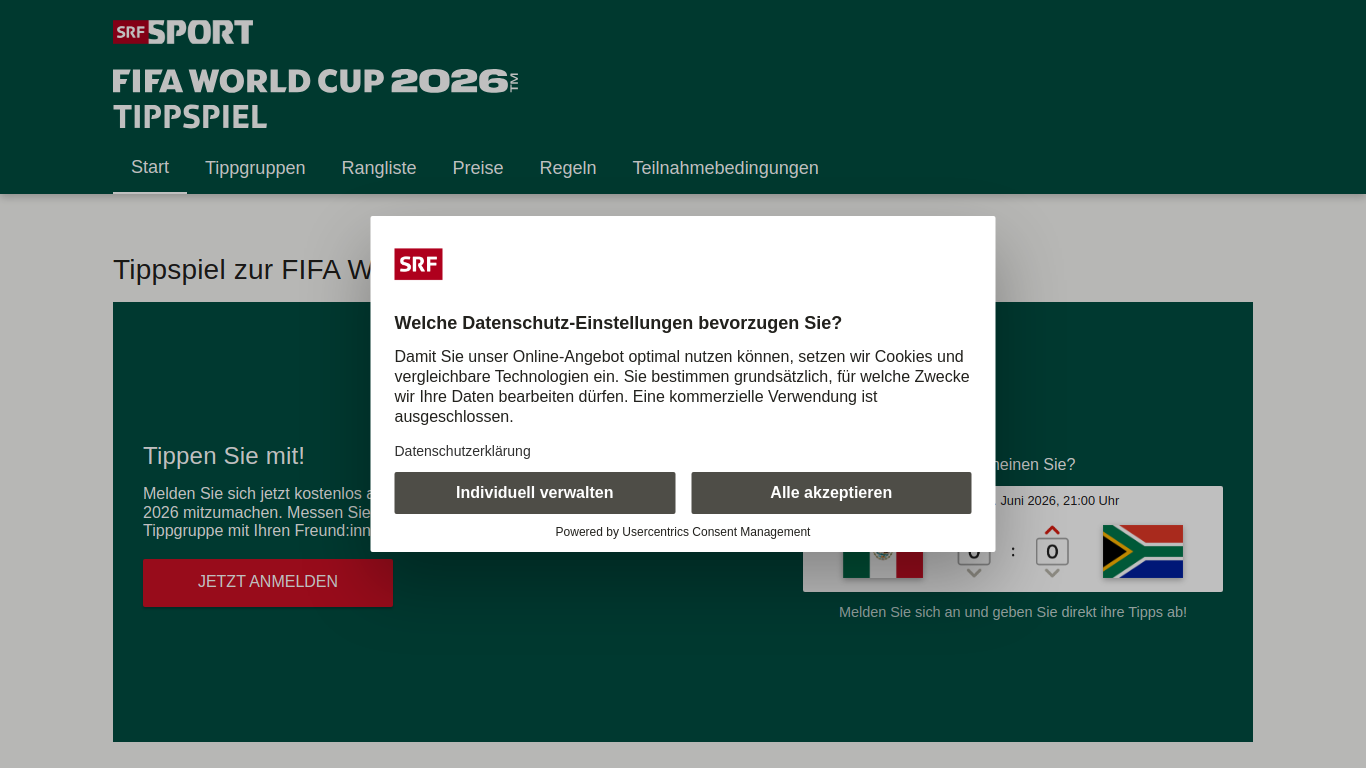The image size is (1366, 768).
Task: Click the 'Welche Datenschutz-Einstellungen bevorzugen Sie?' heading
Action: pyautogui.click(x=618, y=323)
